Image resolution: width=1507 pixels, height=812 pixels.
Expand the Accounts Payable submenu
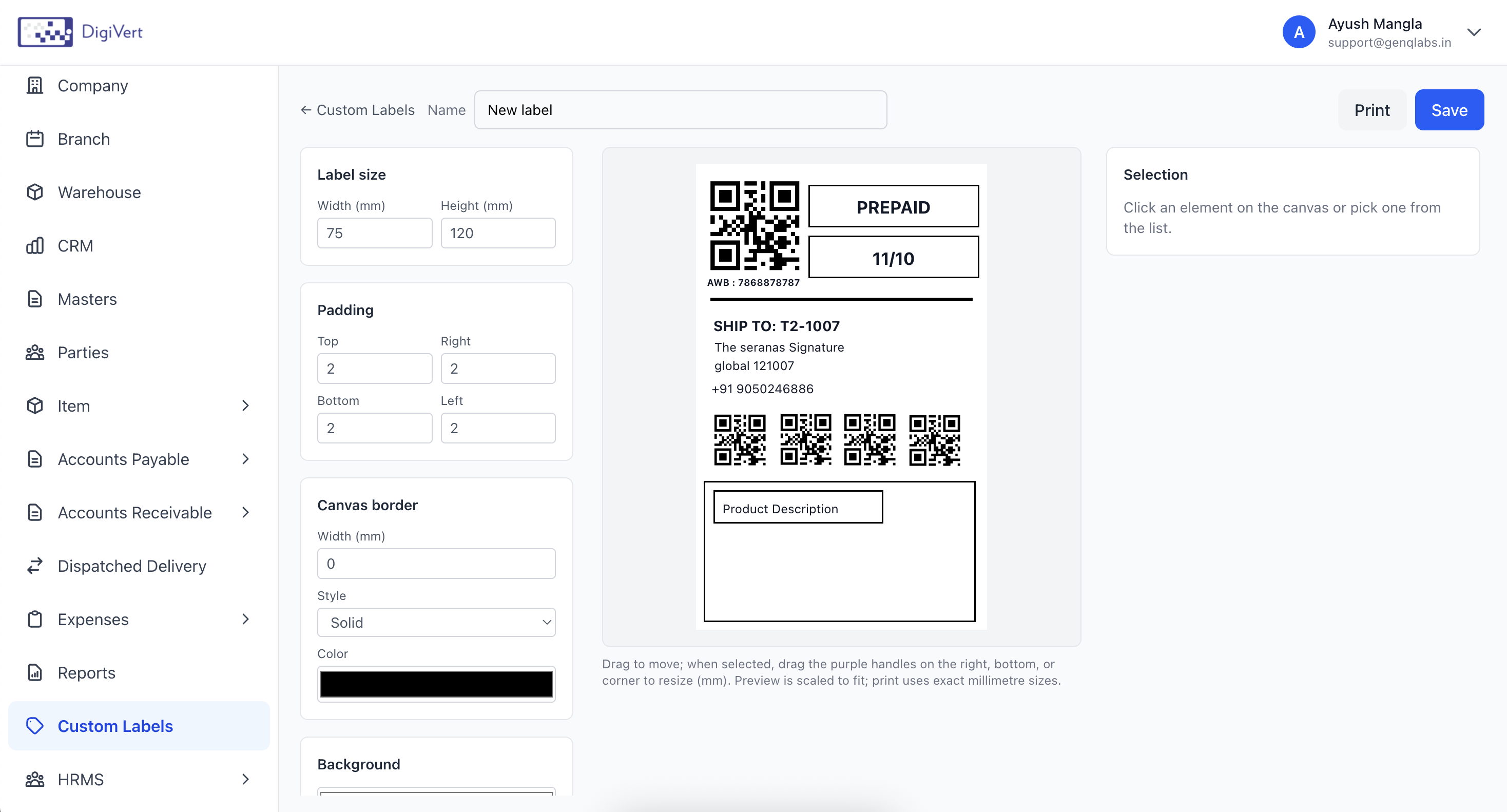click(x=246, y=459)
